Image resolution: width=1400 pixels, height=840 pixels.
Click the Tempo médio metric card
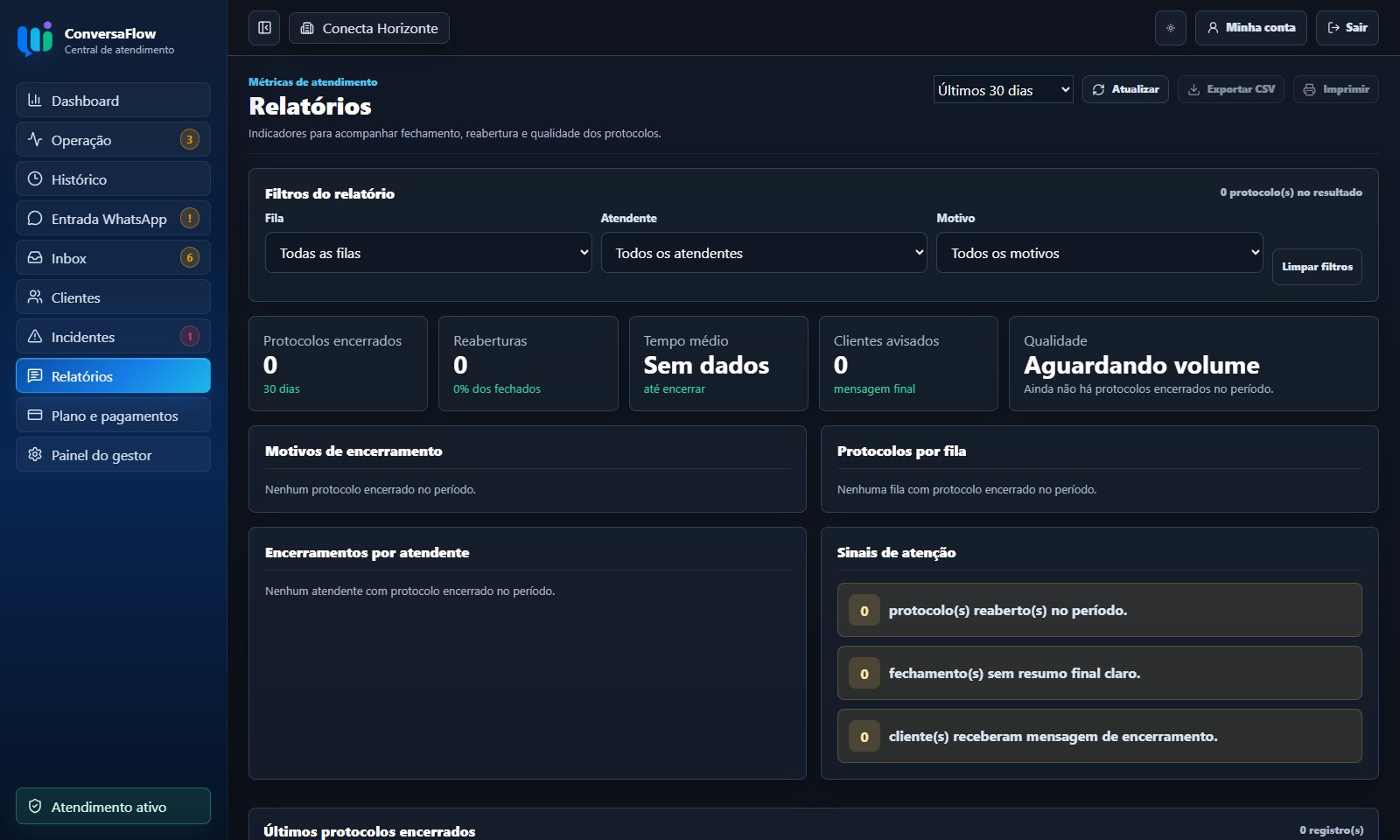(x=718, y=363)
